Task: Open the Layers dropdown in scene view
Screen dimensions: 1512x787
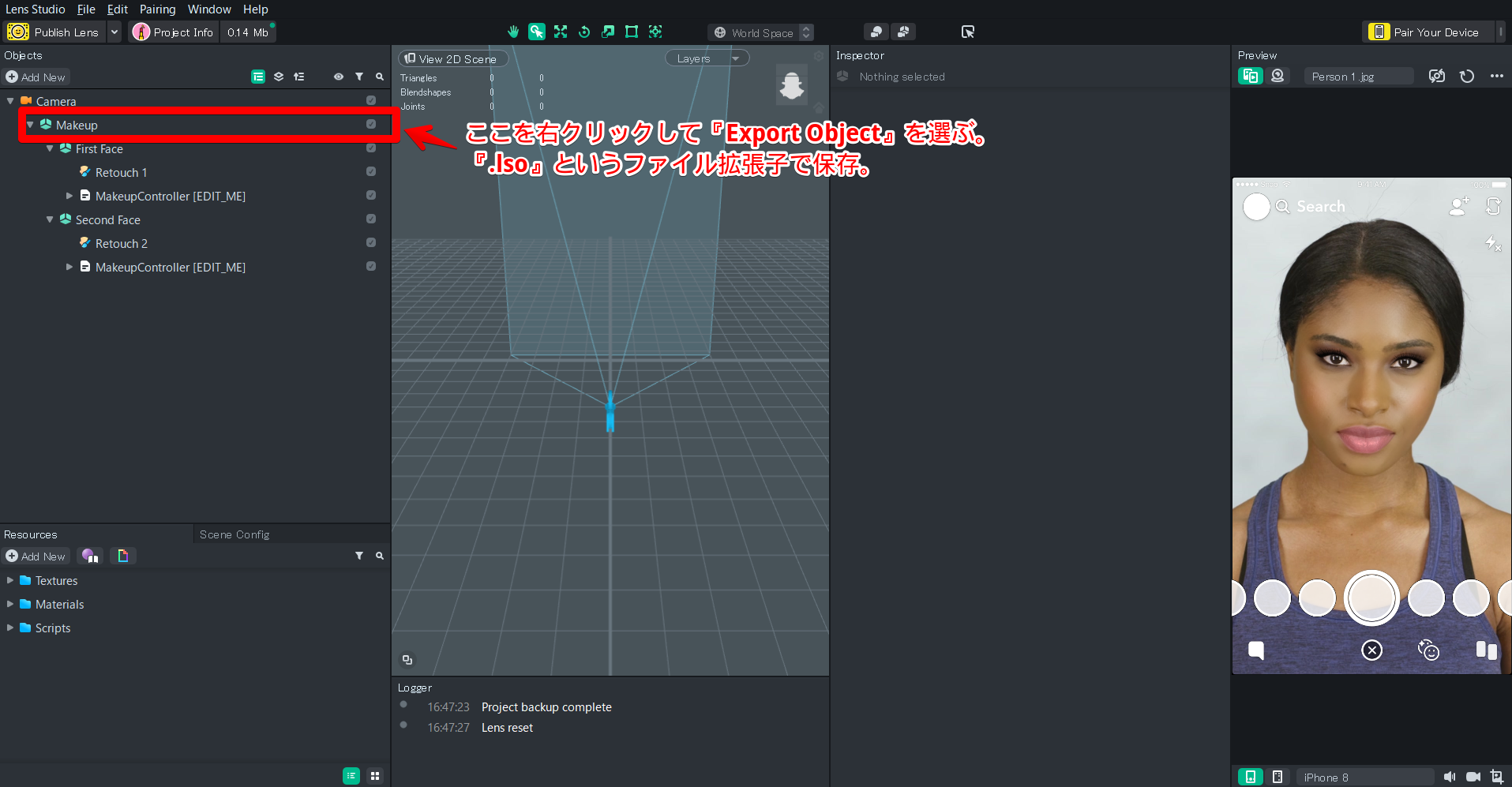Action: 707,58
